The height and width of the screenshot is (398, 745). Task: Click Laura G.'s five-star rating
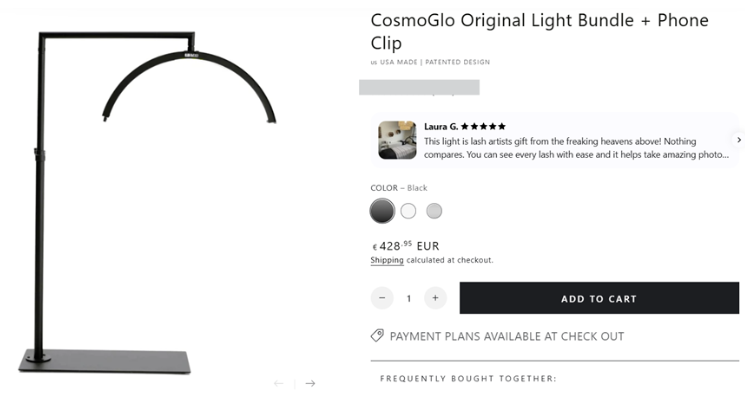(483, 126)
